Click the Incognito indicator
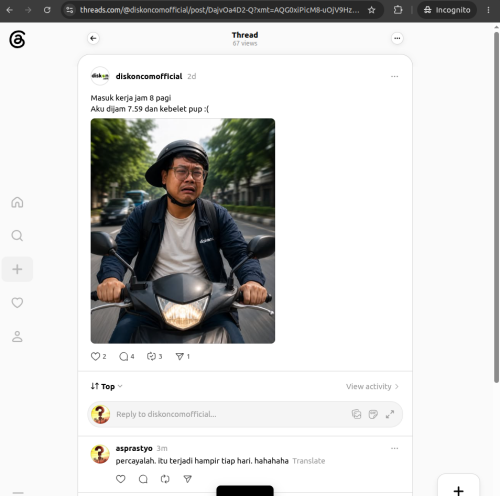The height and width of the screenshot is (496, 500). pos(447,10)
